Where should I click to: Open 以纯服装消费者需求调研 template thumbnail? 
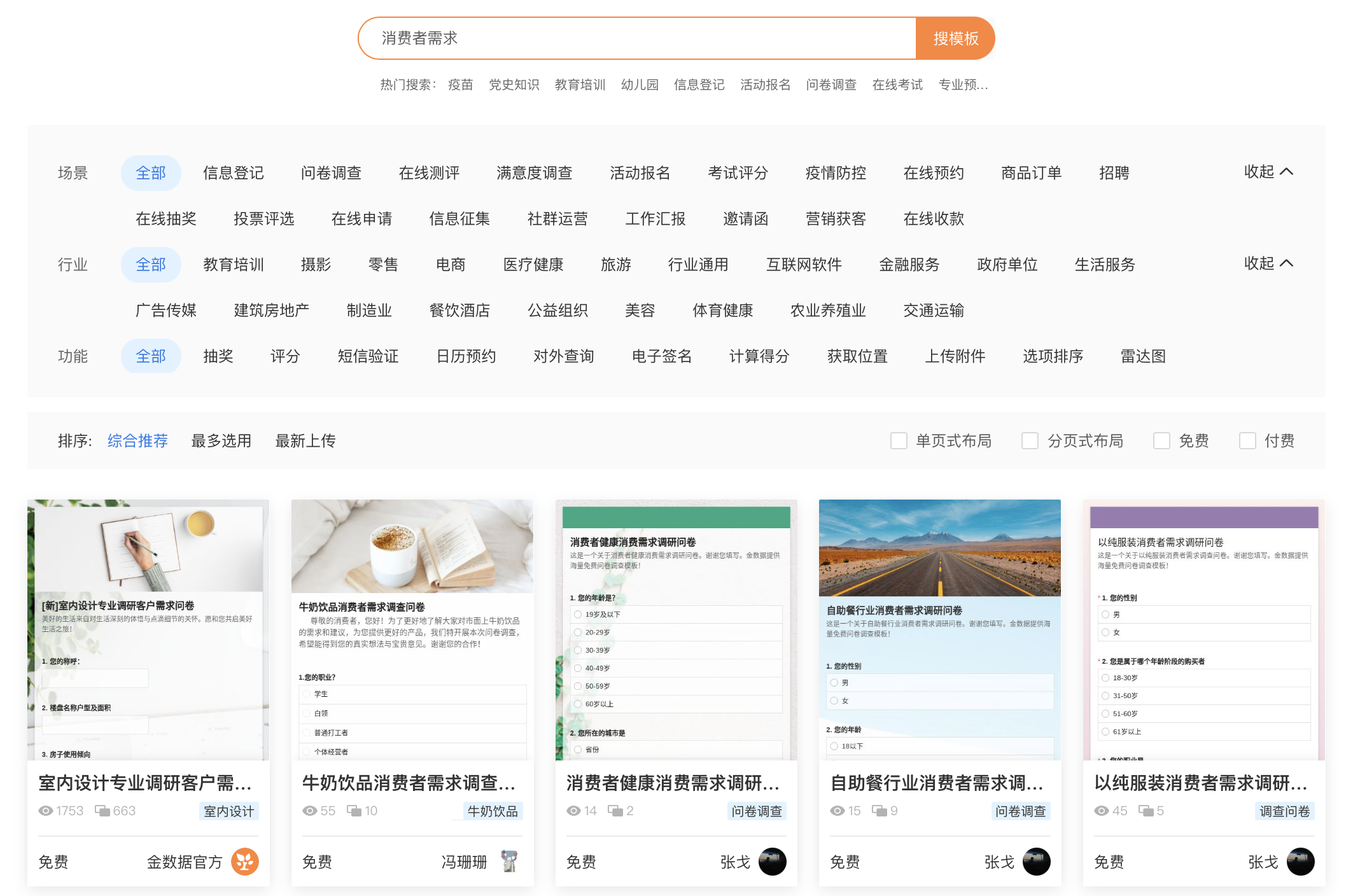1204,630
